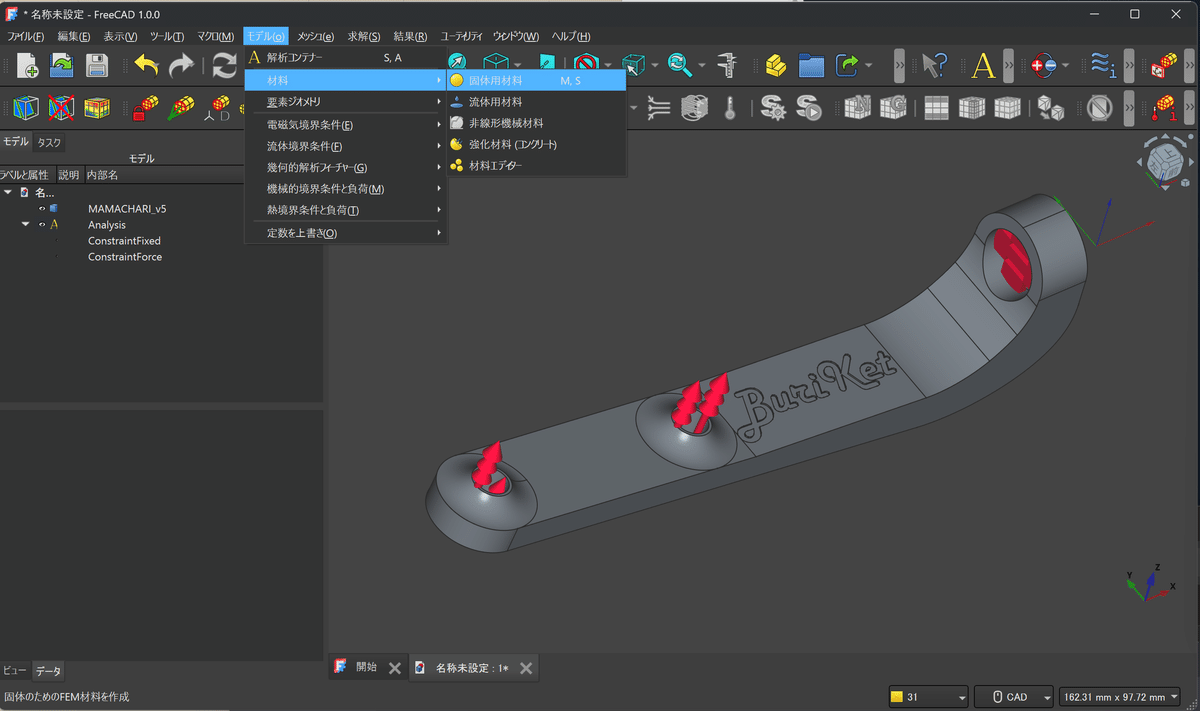Open the 機械的境界条件と負荷(M) submenu
1200x711 pixels.
coord(345,189)
